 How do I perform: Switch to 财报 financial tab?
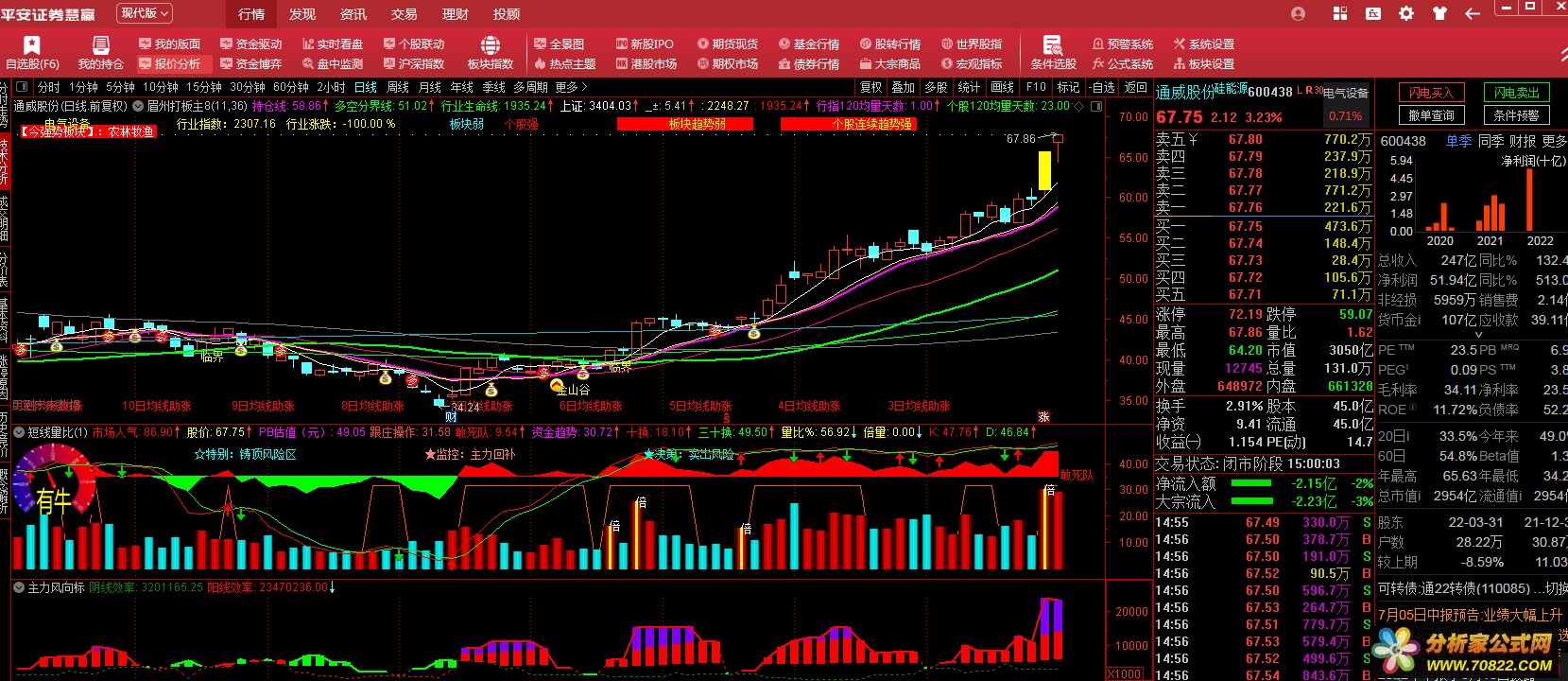tap(1523, 141)
